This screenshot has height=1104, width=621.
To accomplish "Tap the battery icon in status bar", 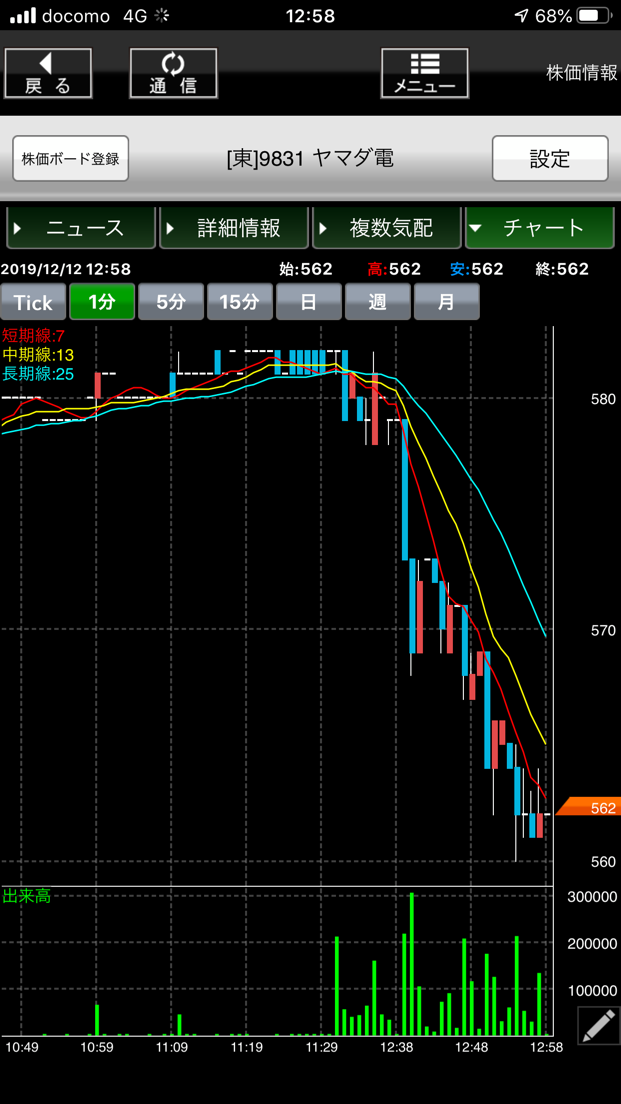I will 596,15.
